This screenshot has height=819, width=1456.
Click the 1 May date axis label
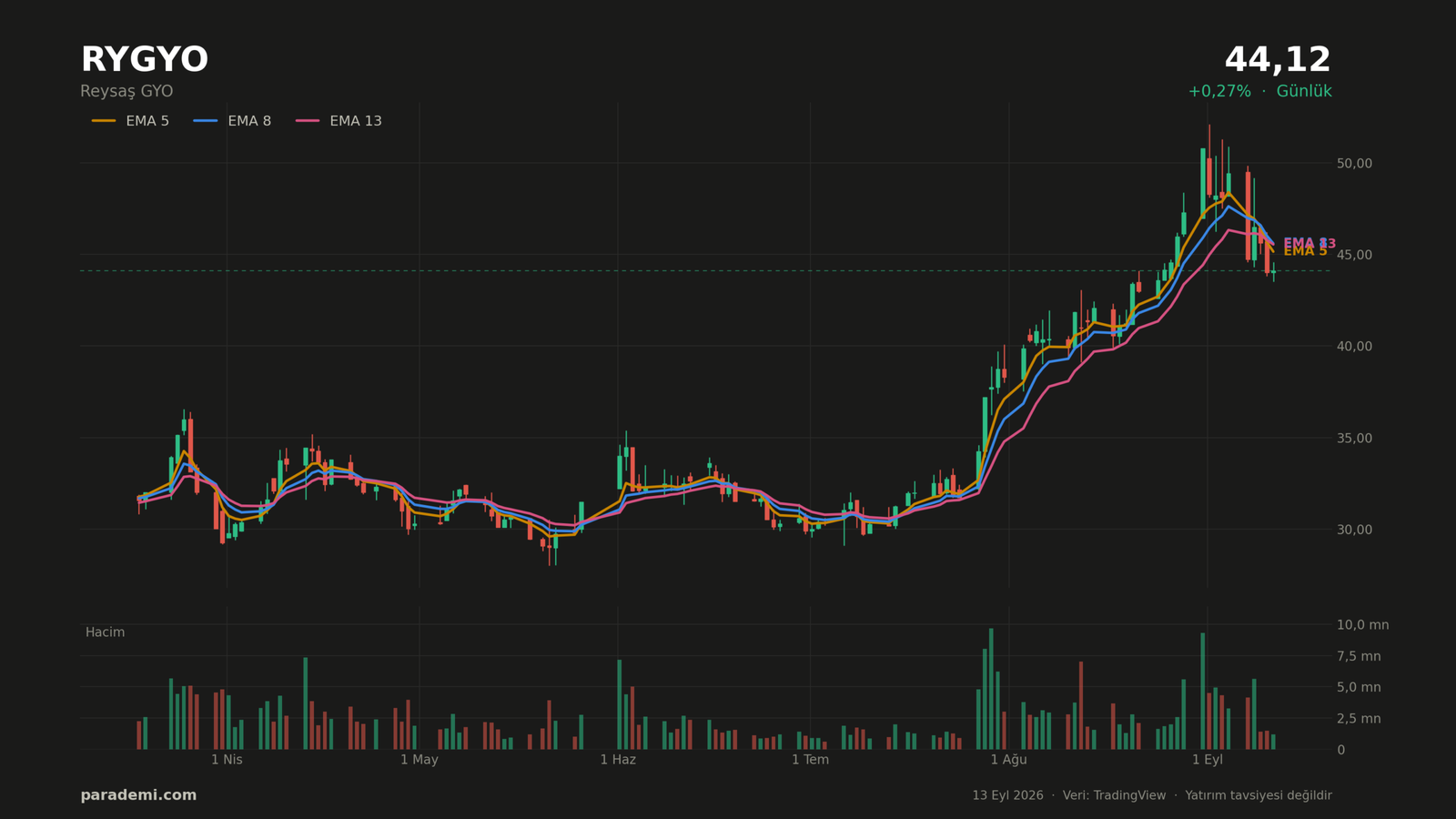coord(420,760)
